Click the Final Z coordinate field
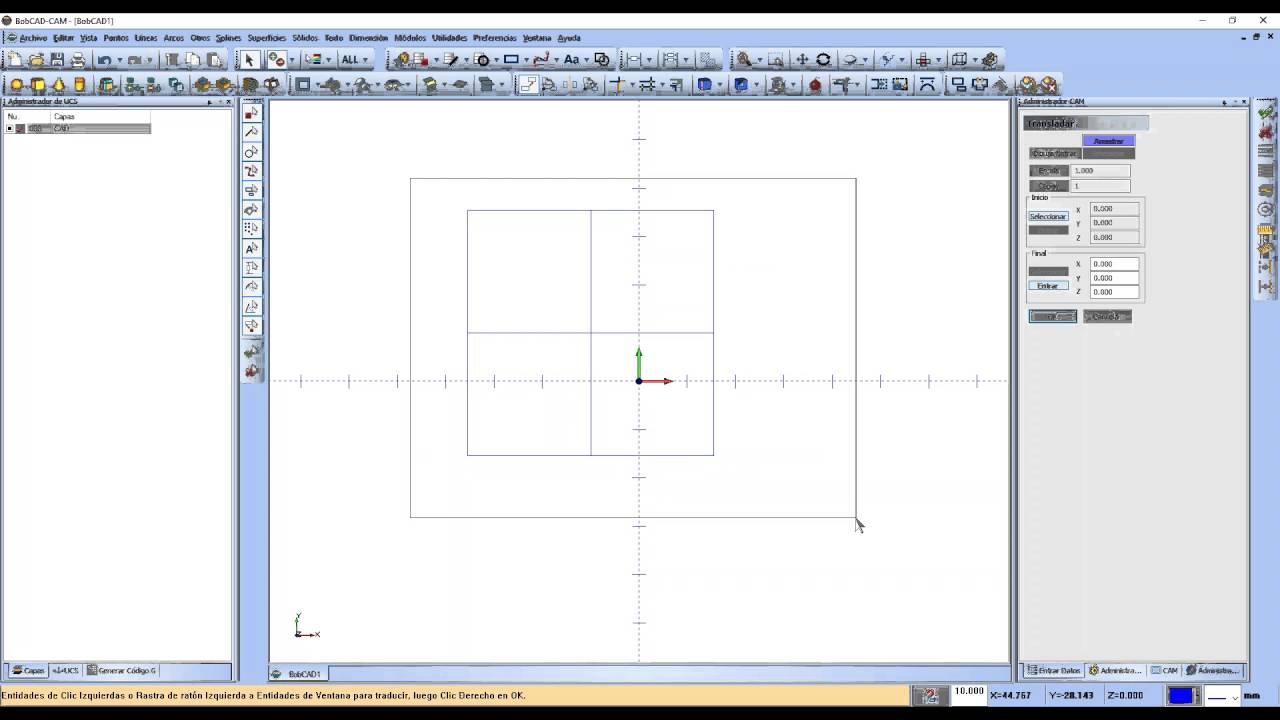The image size is (1280, 720). click(x=1114, y=292)
